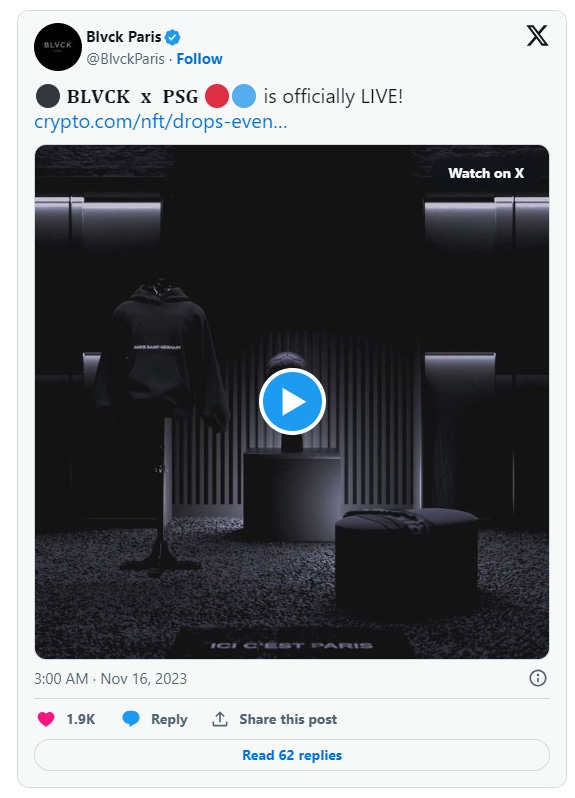Play the embedded video

click(292, 402)
